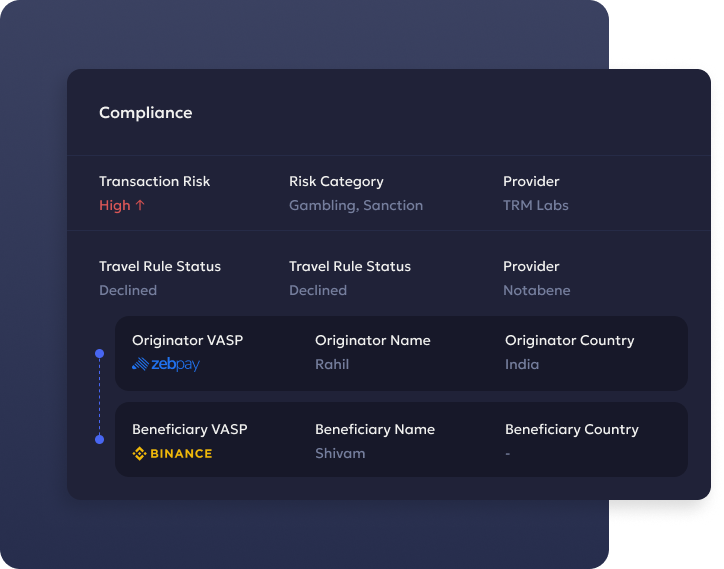Click the Gambling, Sanction risk category value
This screenshot has height=569, width=724.
click(x=356, y=206)
